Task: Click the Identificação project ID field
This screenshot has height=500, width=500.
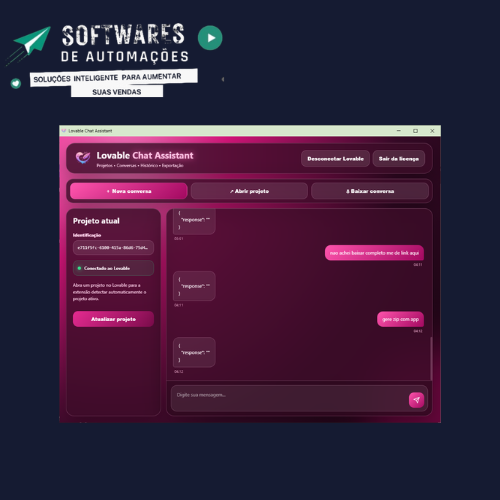Action: [x=113, y=248]
